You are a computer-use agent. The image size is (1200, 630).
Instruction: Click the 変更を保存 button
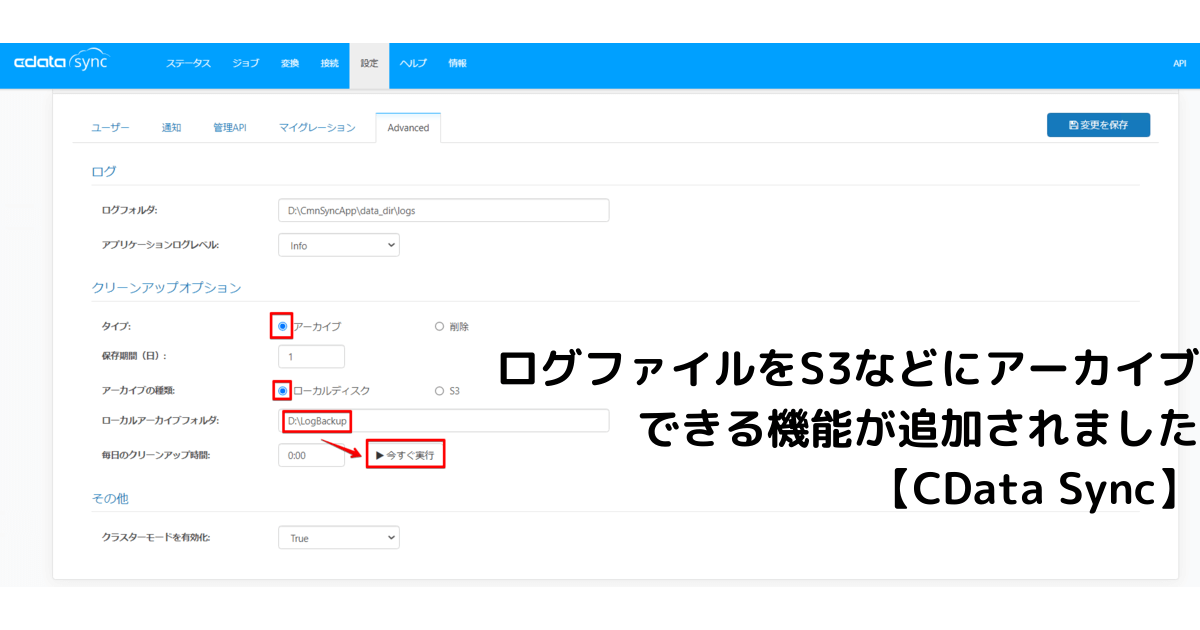[x=1098, y=125]
